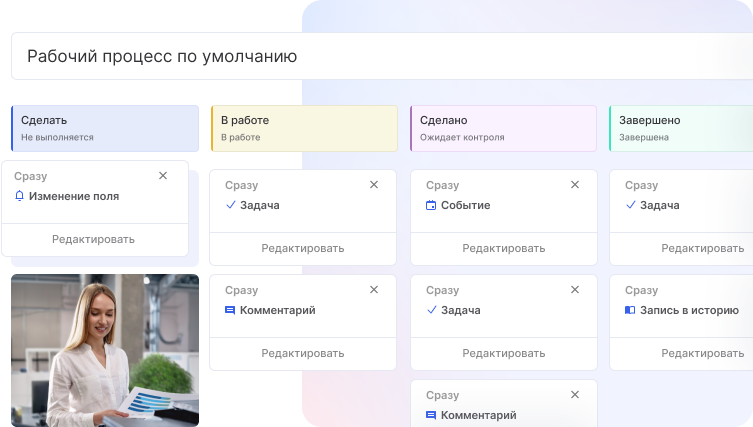Select the Сделано column header

tap(504, 128)
